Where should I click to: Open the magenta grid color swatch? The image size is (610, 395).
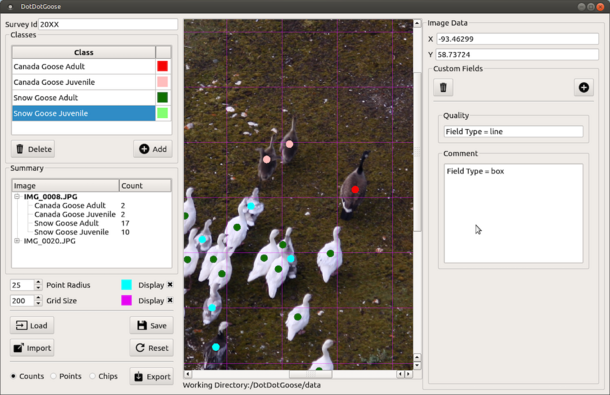(126, 300)
